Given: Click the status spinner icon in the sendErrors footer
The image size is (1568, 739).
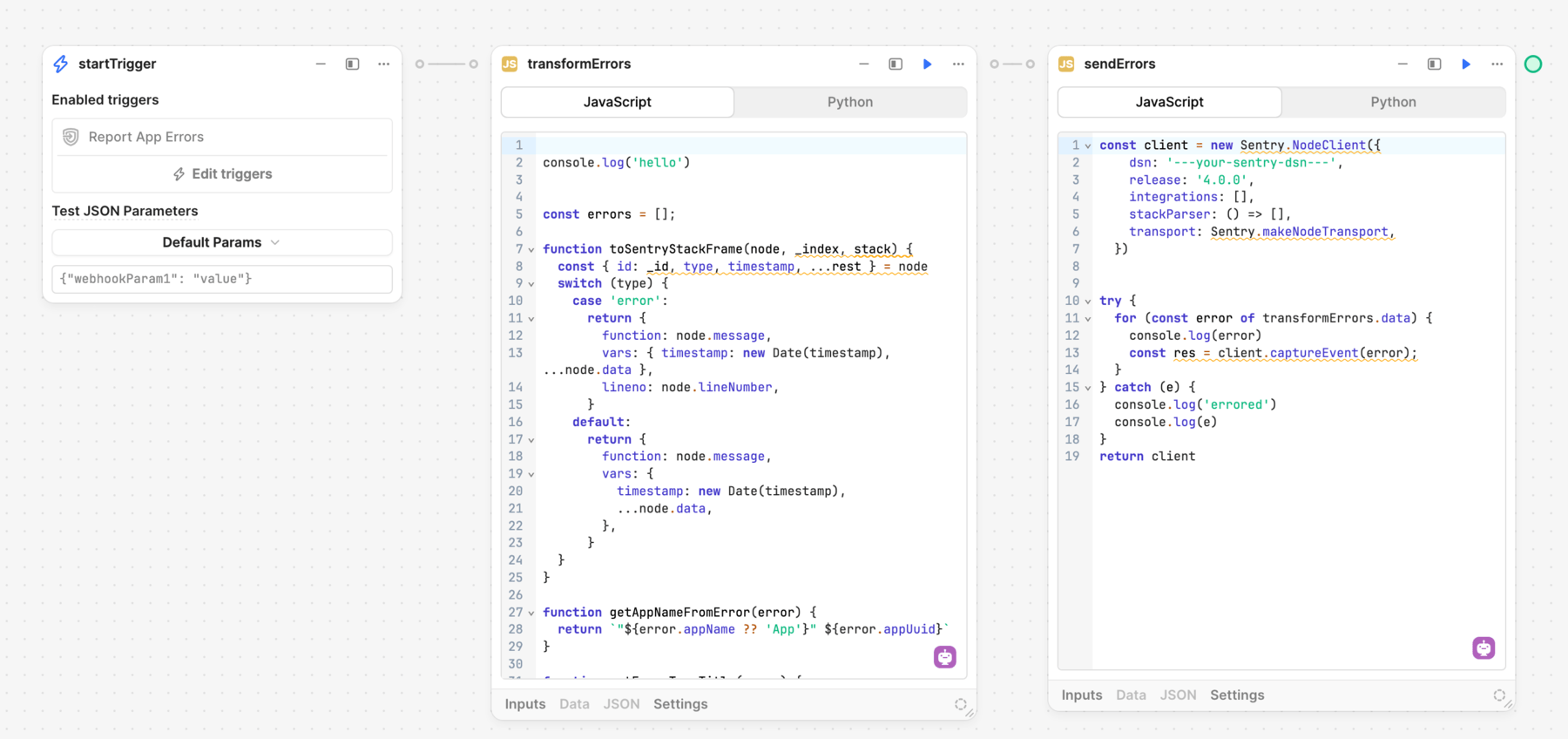Looking at the screenshot, I should tap(1499, 695).
